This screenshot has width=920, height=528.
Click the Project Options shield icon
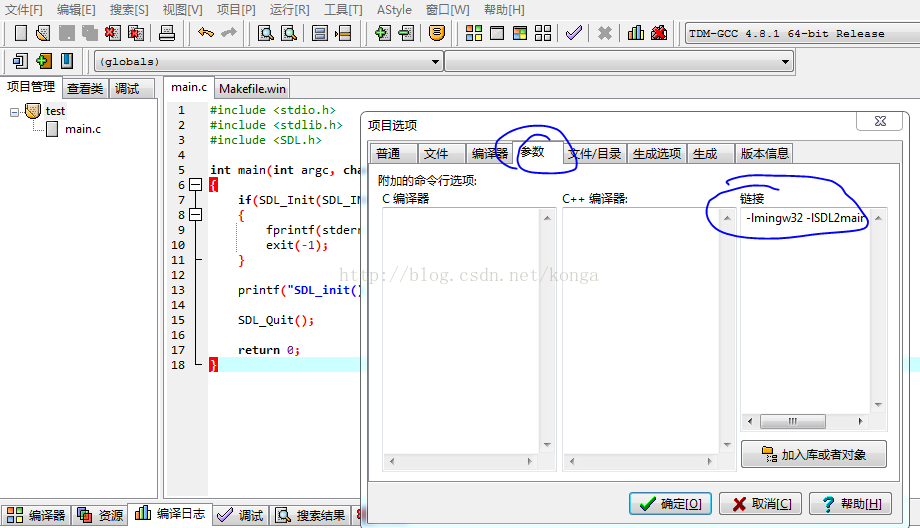[437, 33]
